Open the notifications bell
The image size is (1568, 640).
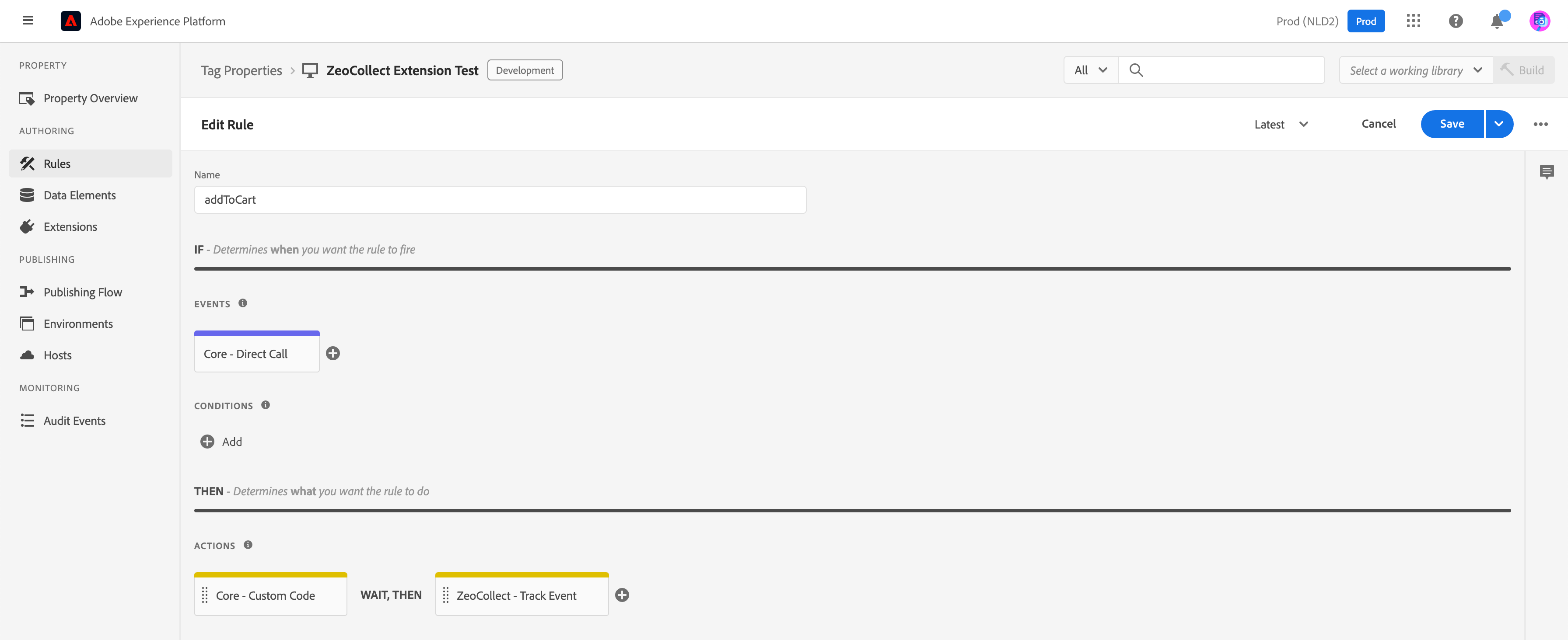click(x=1497, y=22)
